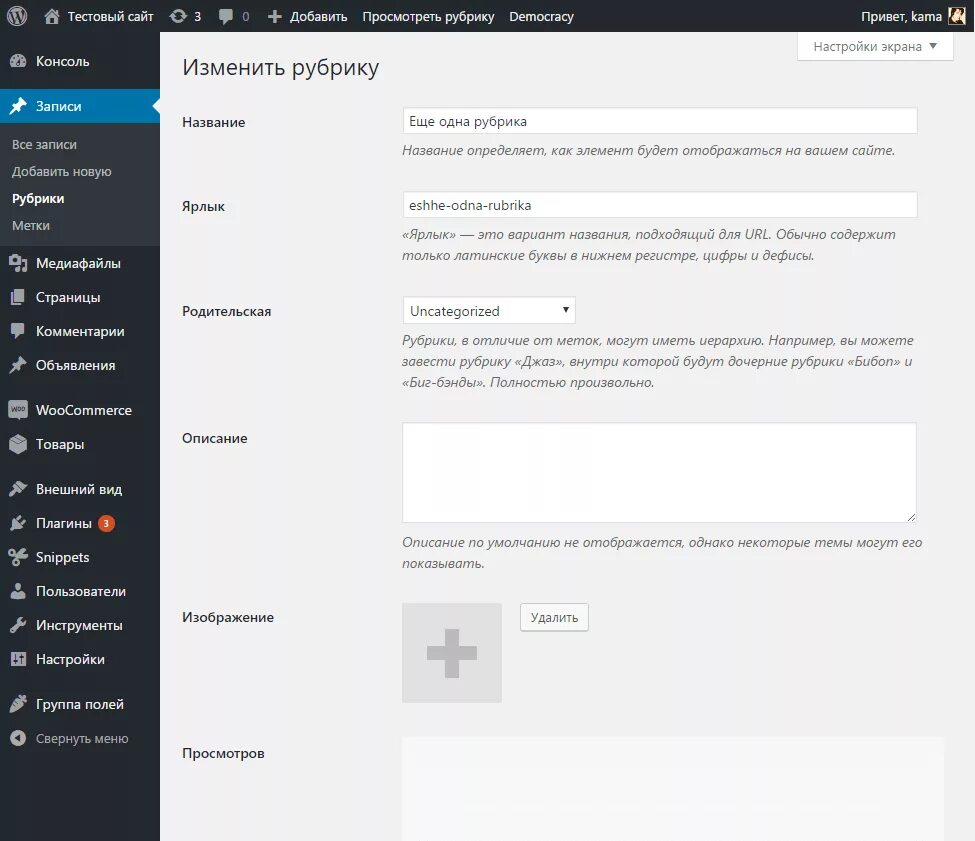Open the Консоль menu item
The height and width of the screenshot is (841, 975).
pos(62,62)
